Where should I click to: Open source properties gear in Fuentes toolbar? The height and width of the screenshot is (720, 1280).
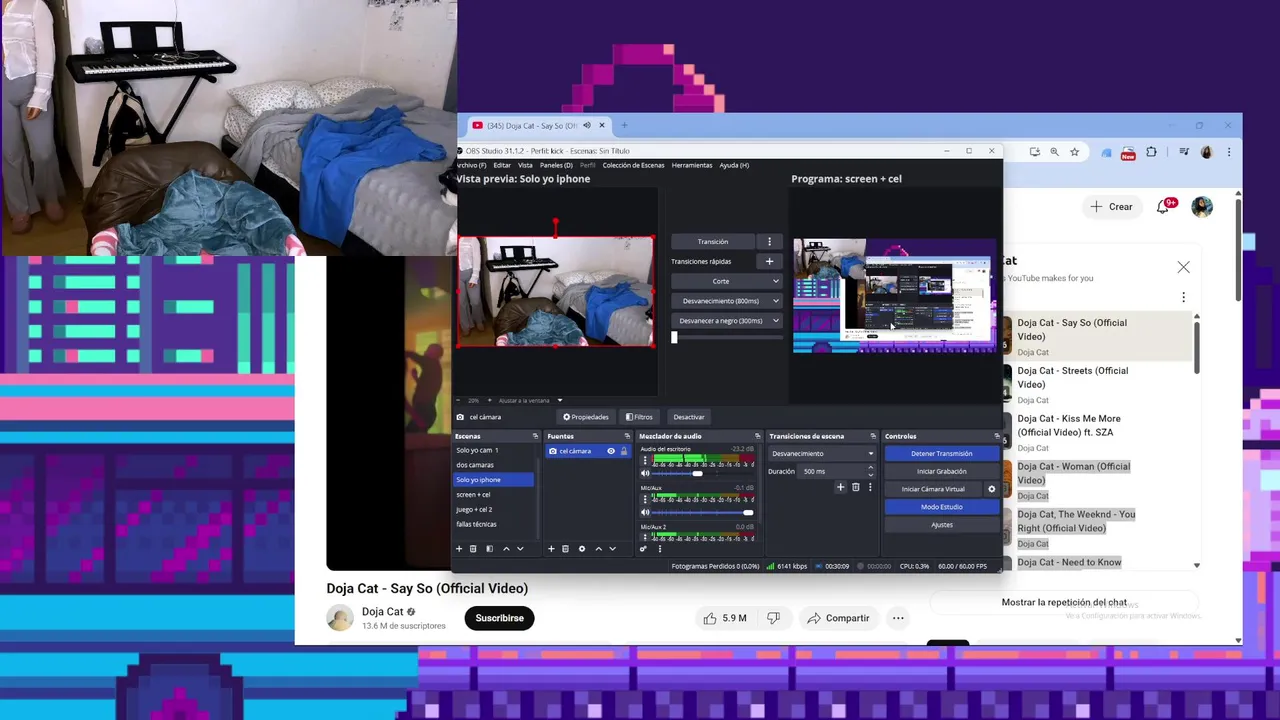coord(582,549)
